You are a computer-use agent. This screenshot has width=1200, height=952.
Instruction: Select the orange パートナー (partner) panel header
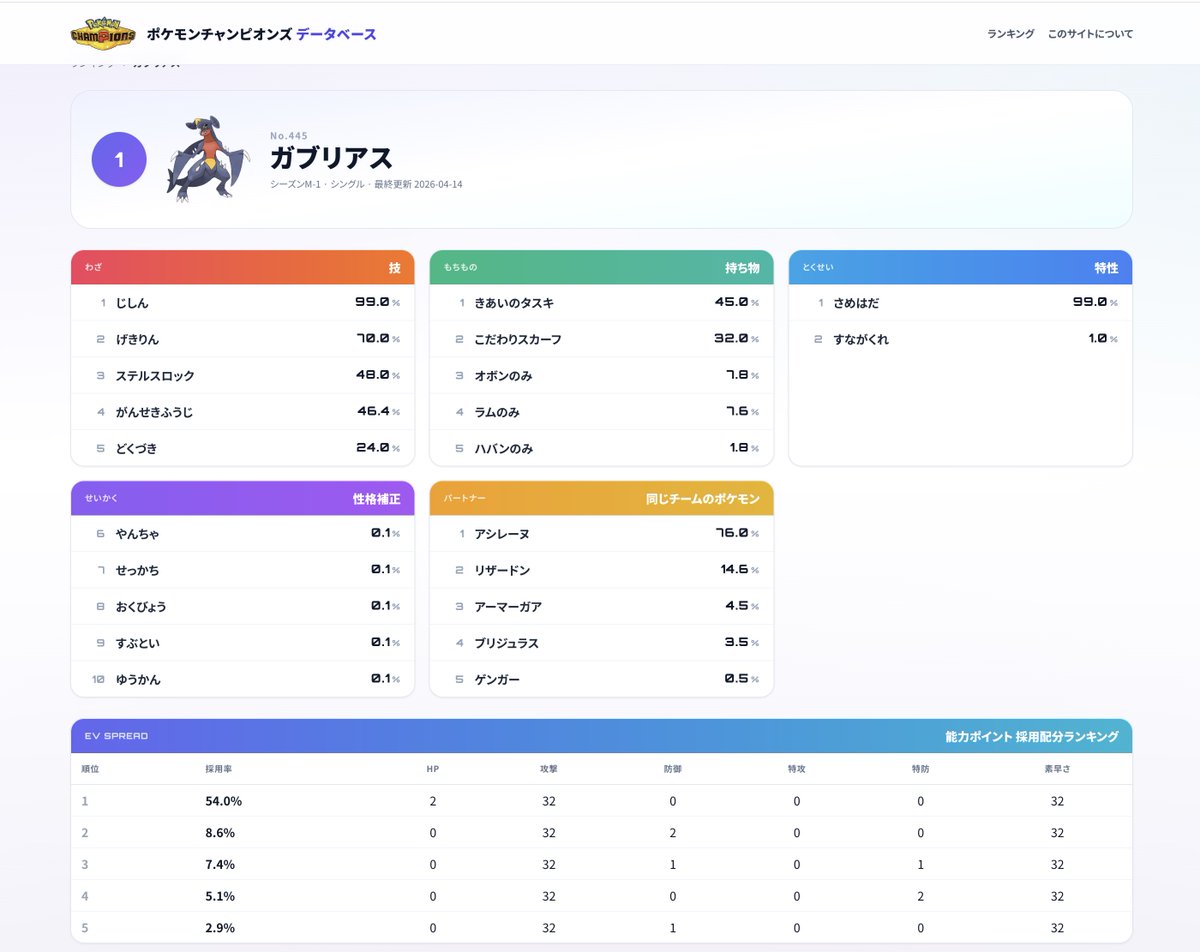(600, 498)
